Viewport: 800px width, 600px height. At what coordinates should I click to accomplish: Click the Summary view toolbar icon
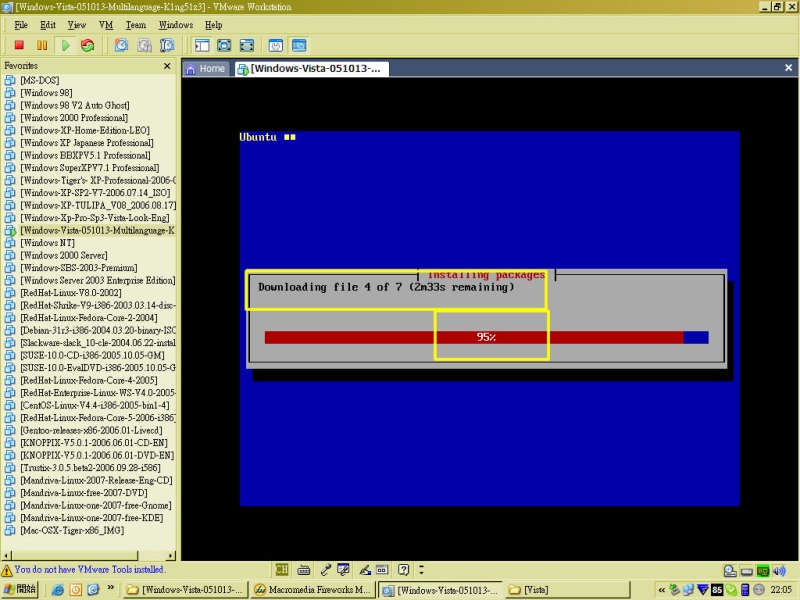pos(276,45)
